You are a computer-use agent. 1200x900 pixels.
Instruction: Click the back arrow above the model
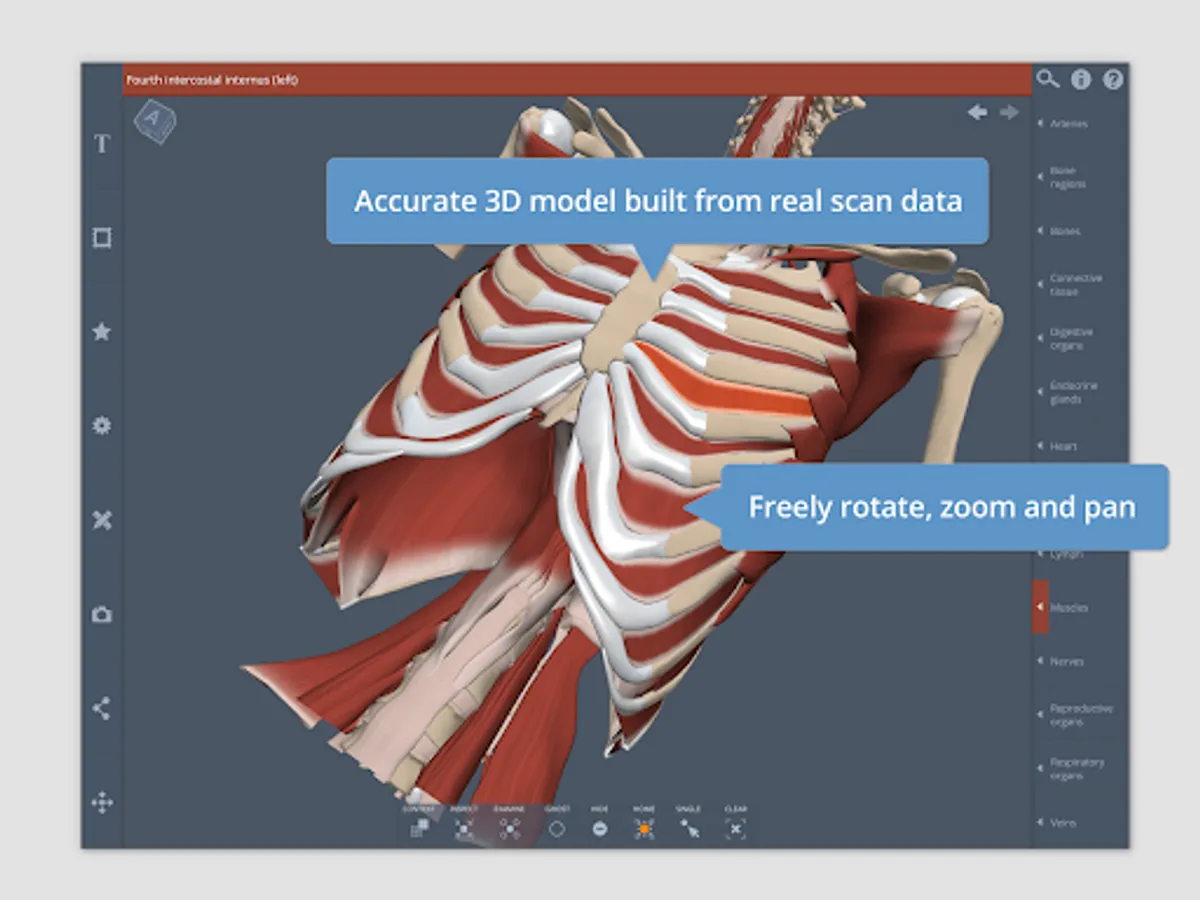977,113
